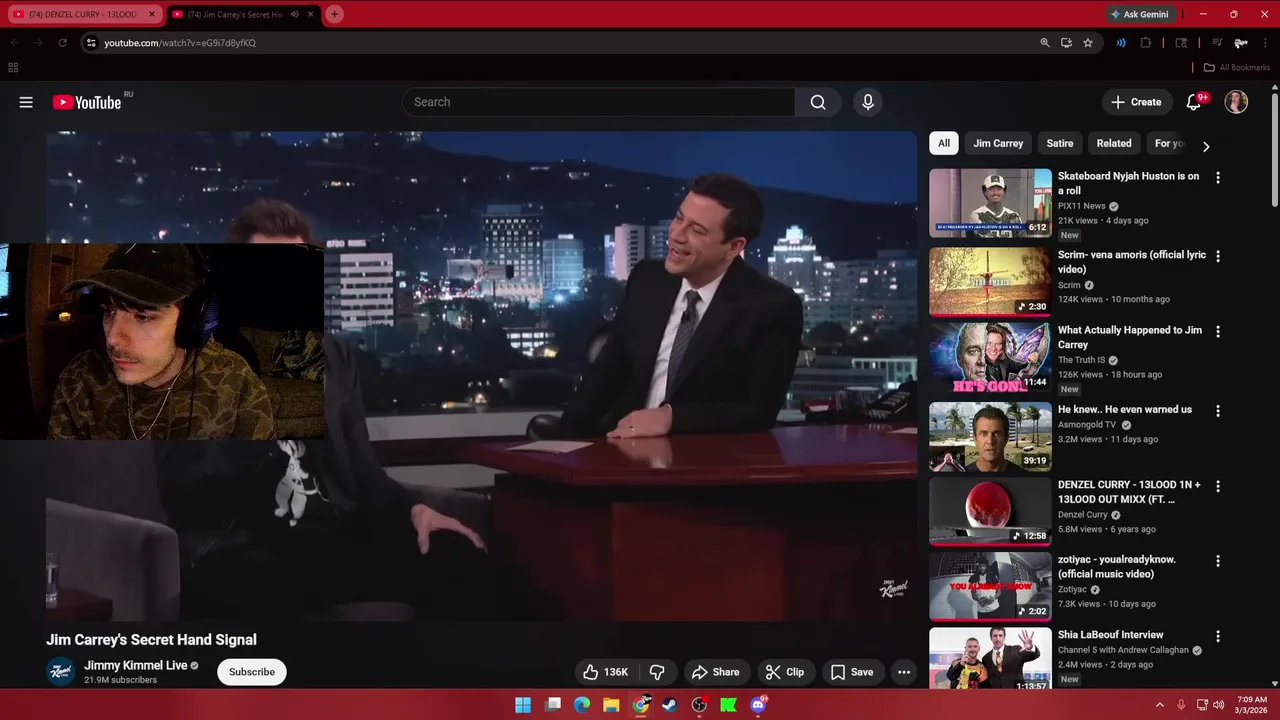Like the video with thumbs-up 136K
This screenshot has width=1280, height=720.
[x=606, y=672]
